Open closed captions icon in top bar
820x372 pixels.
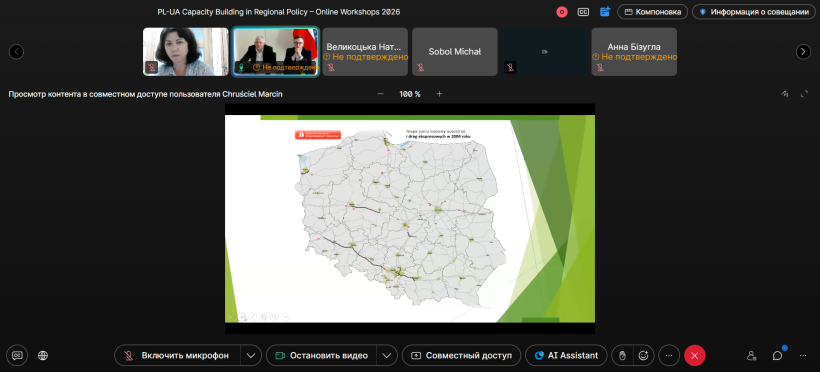pyautogui.click(x=583, y=12)
